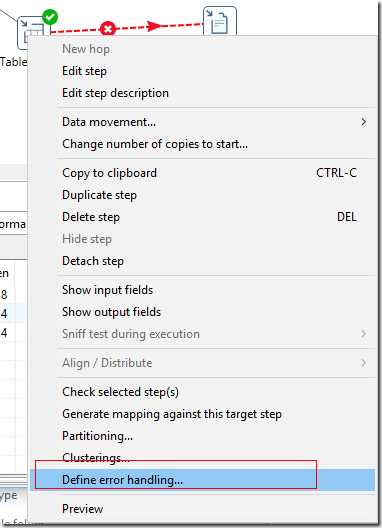Click the text file output step icon
Screen dimensions: 382x528
click(x=220, y=21)
